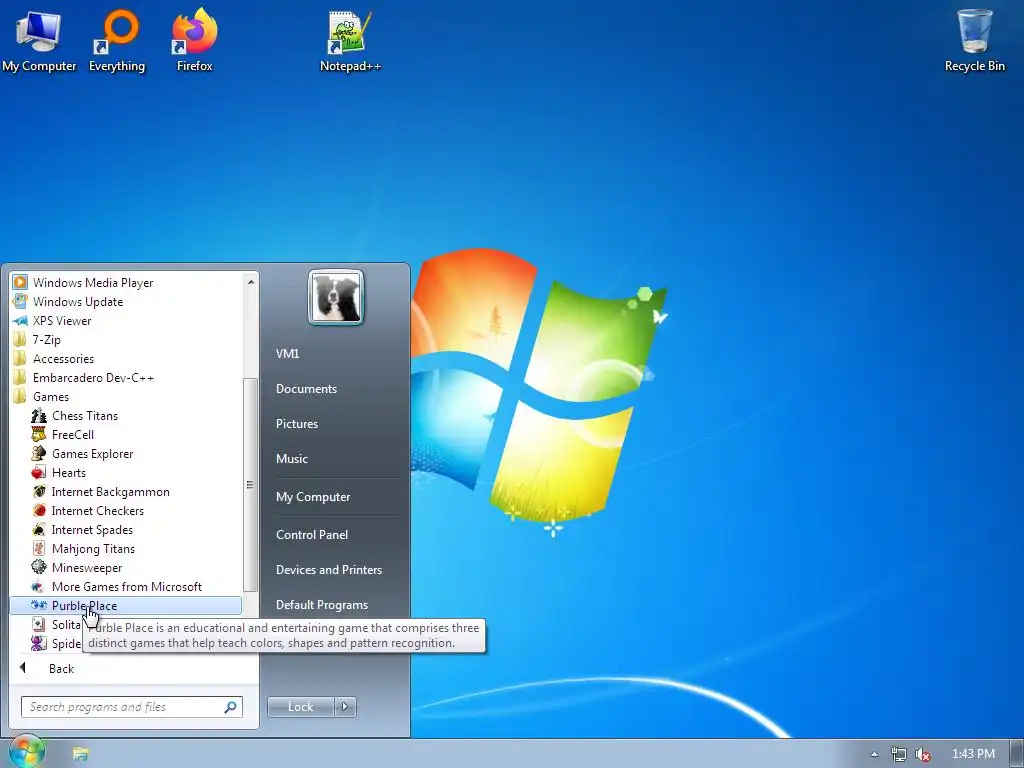Click the search magnifier icon
1024x768 pixels.
coord(230,707)
